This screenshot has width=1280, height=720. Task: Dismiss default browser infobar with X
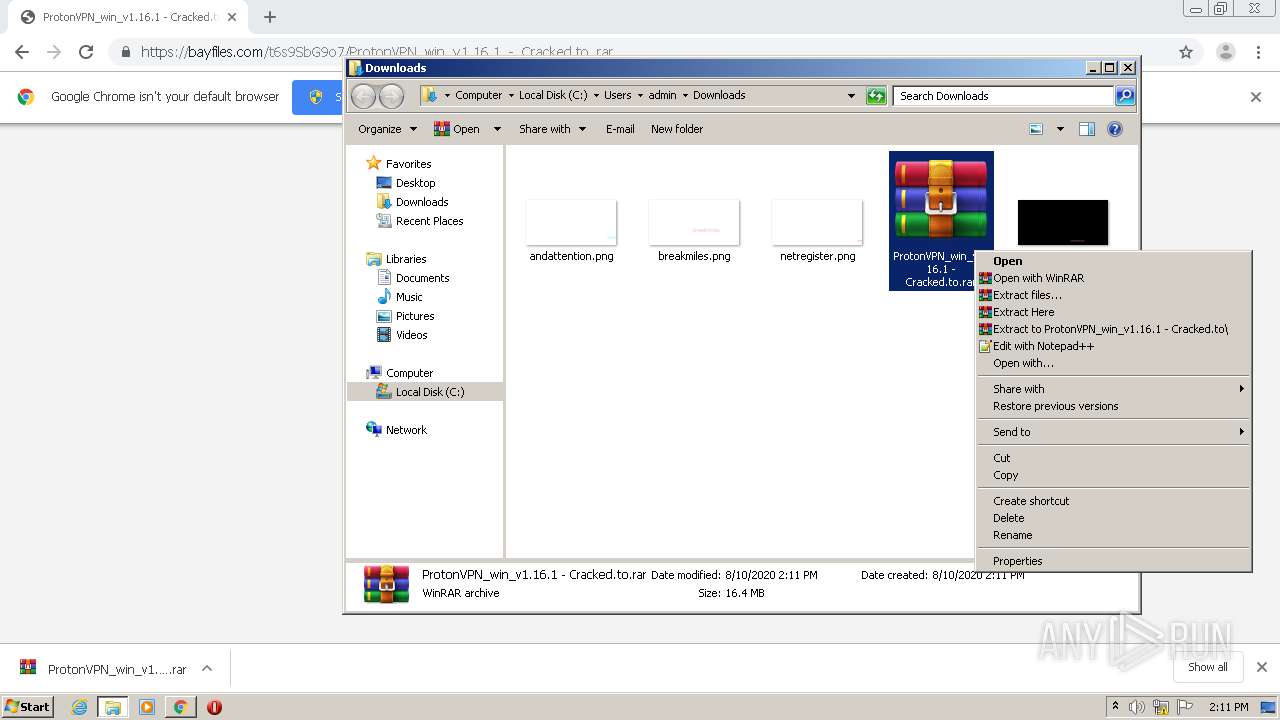[1256, 97]
